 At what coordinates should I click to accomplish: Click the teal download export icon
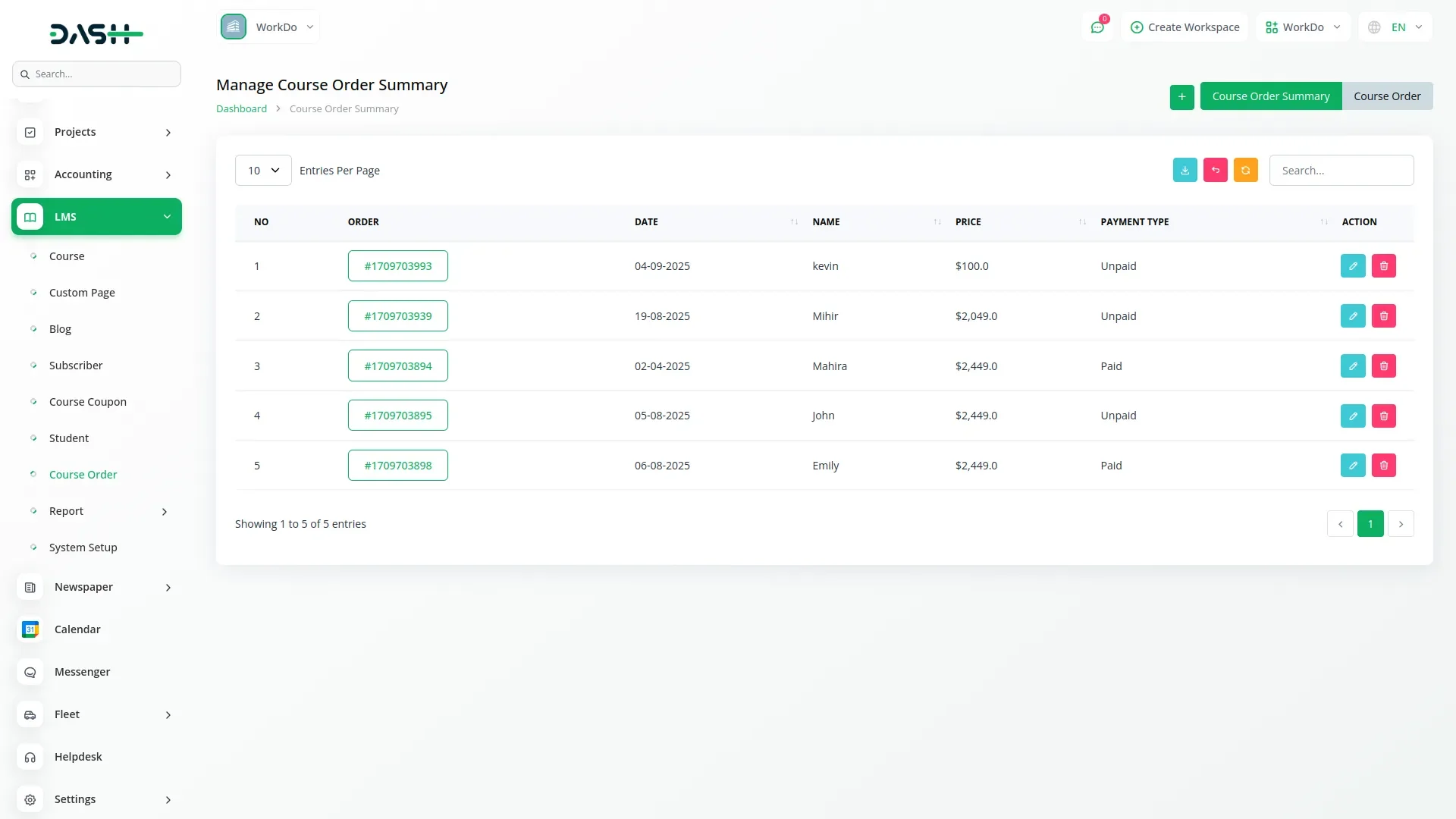tap(1185, 170)
